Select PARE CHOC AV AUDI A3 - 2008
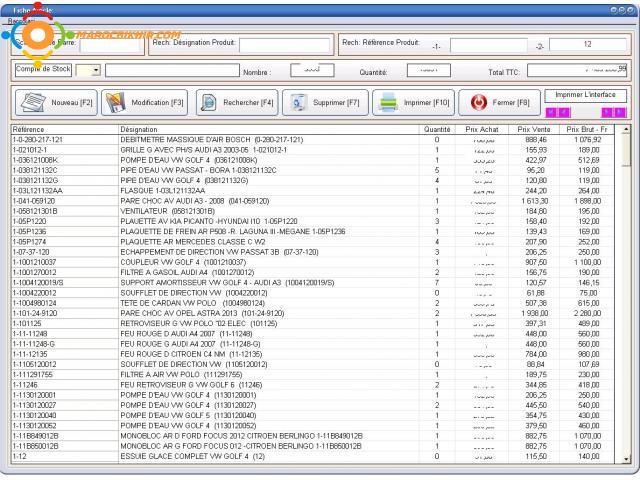 click(312, 201)
